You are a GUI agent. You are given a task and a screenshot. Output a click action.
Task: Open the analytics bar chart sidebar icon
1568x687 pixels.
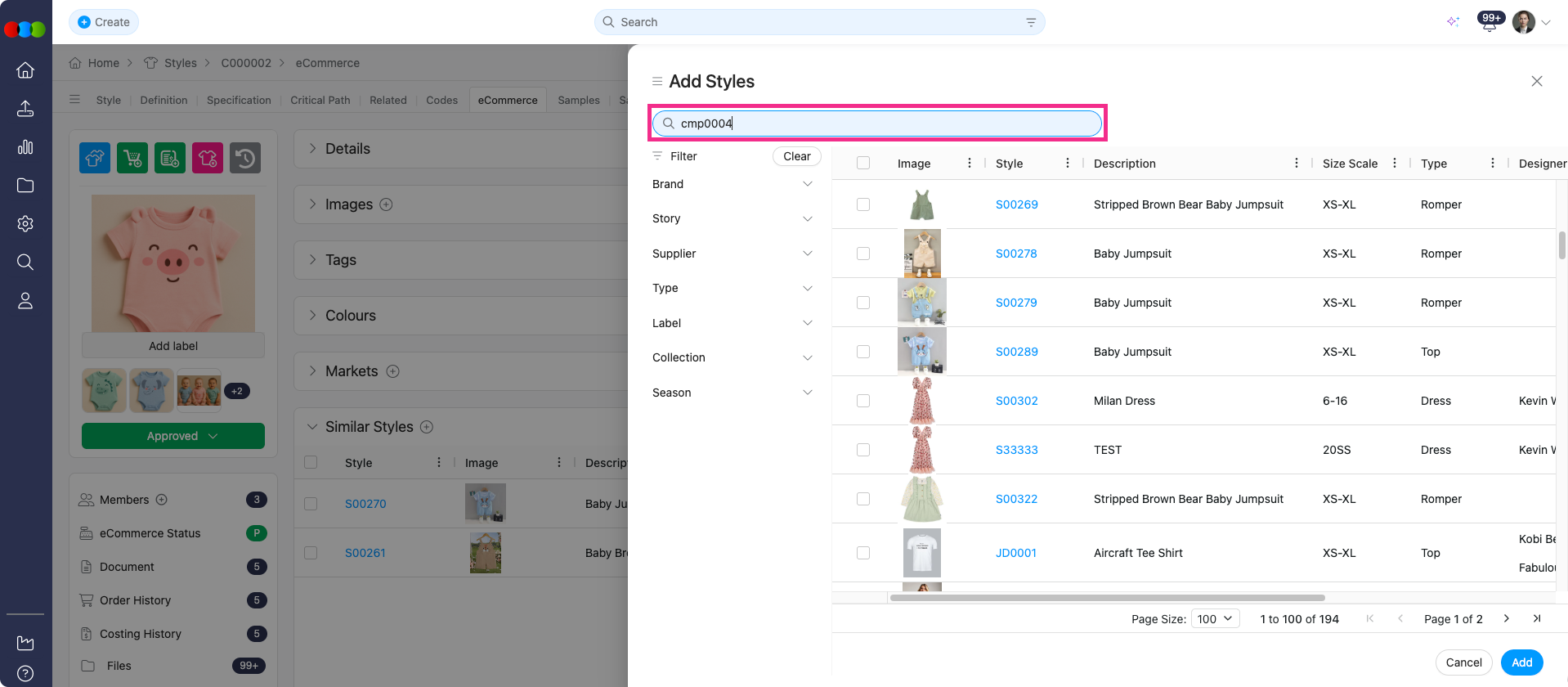(x=25, y=147)
